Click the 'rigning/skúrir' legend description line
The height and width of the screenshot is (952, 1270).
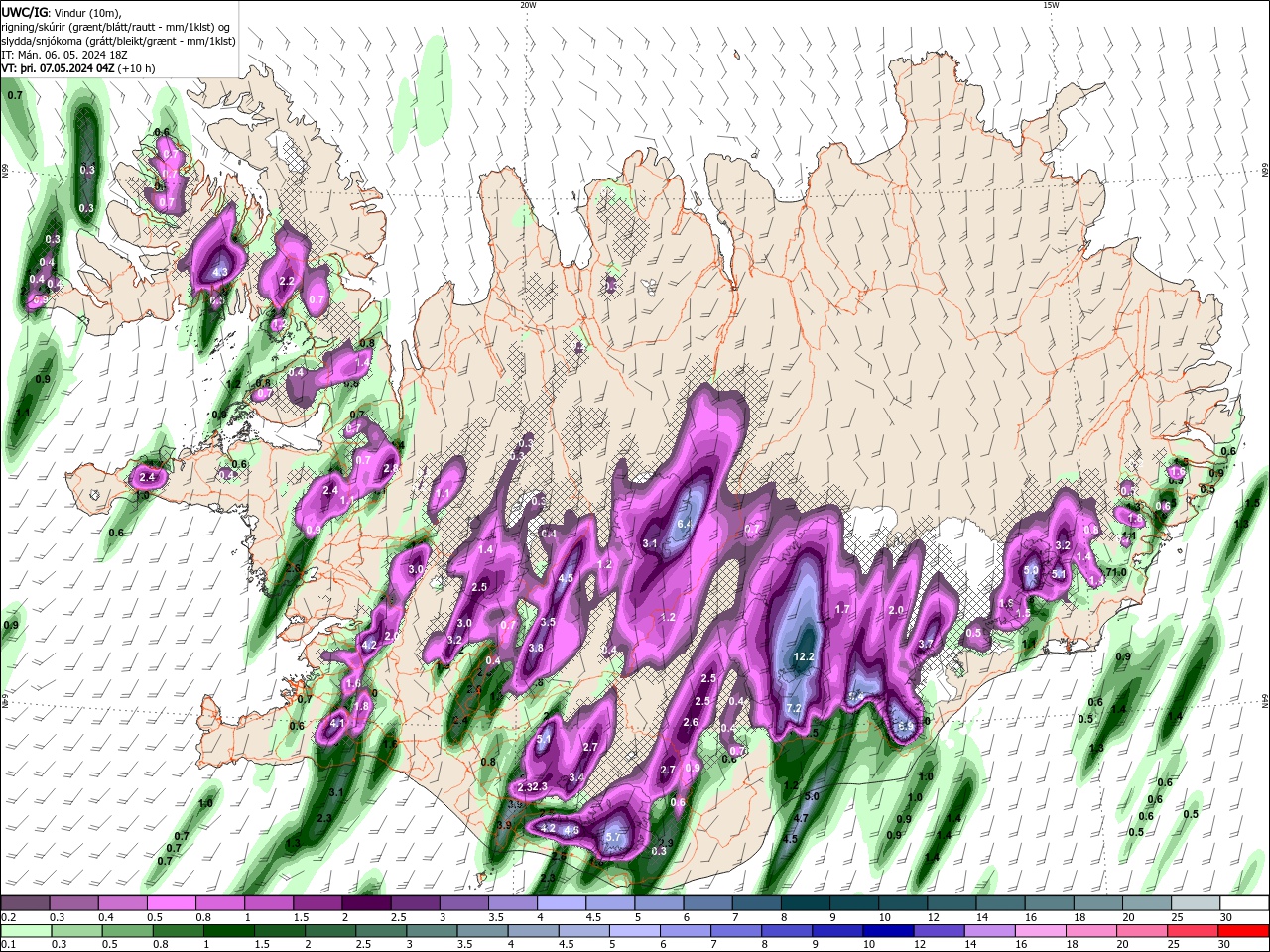pos(117,26)
